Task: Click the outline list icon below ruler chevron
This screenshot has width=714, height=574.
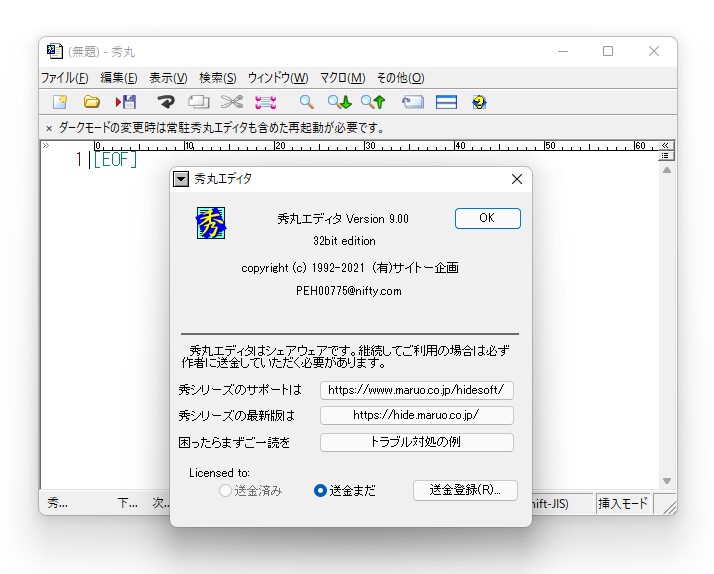Action: click(x=665, y=156)
